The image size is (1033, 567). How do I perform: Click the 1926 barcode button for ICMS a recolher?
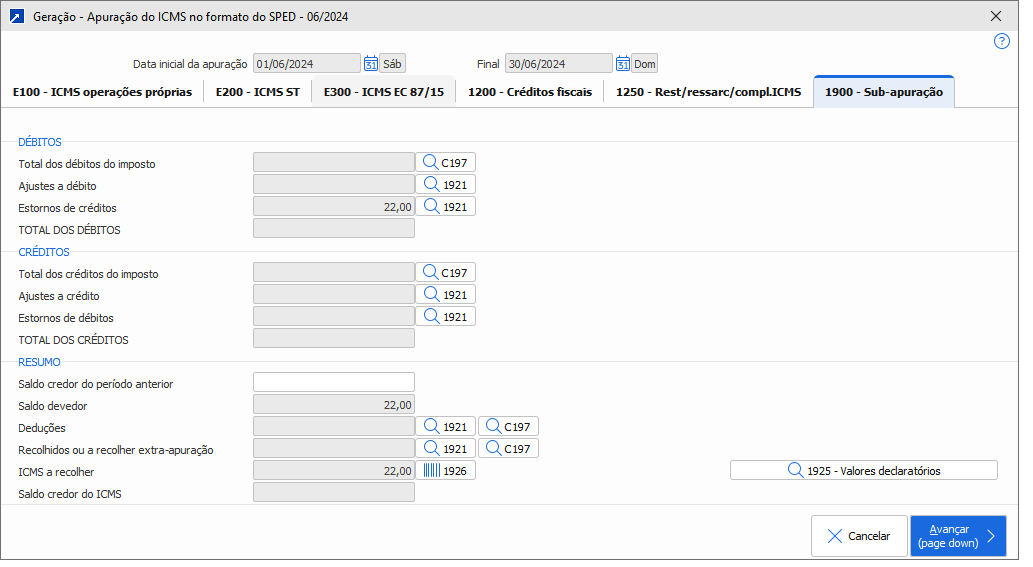click(445, 471)
